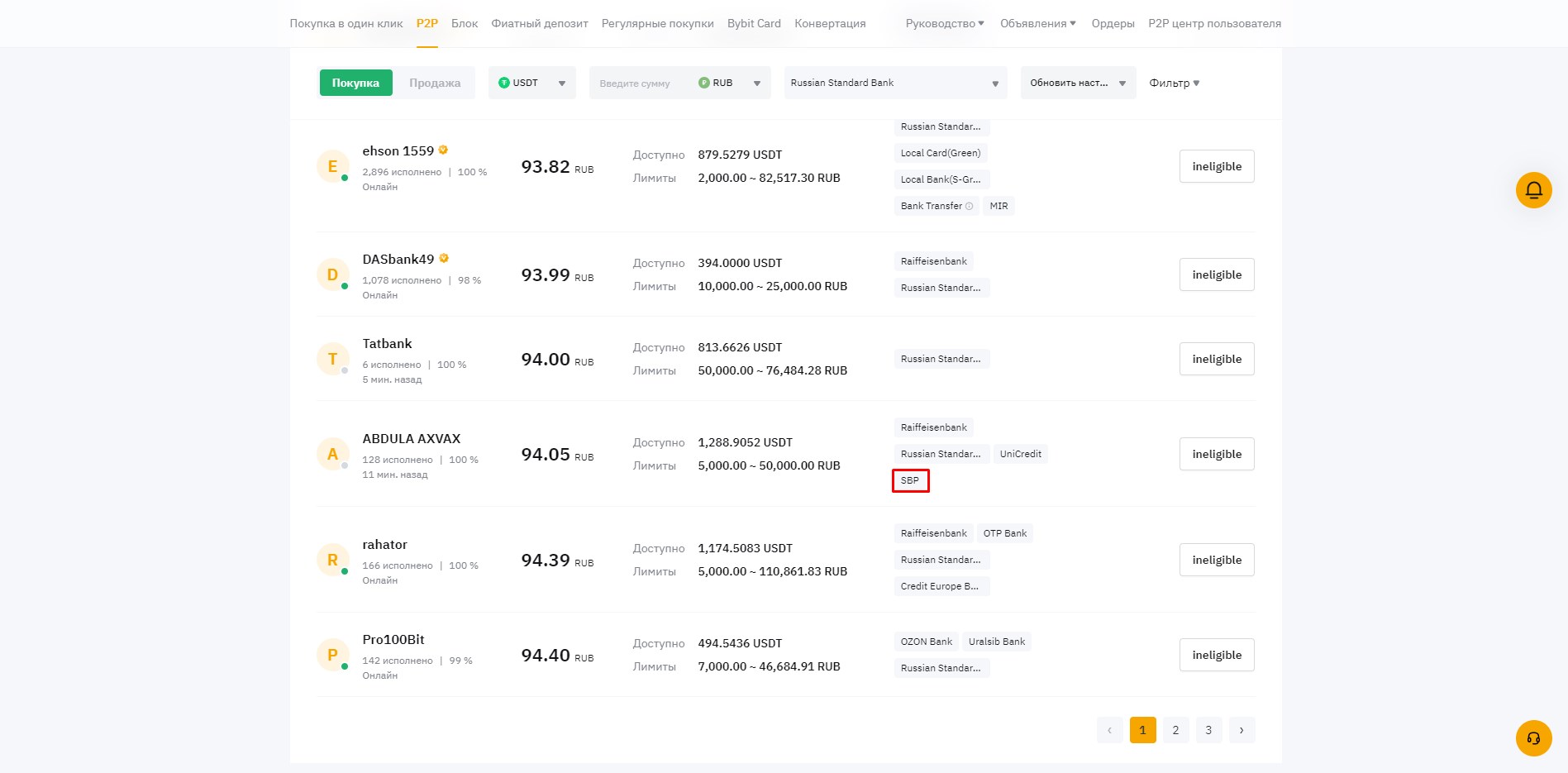Open Регулярные покупки tab
The width and height of the screenshot is (1568, 773).
pos(658,23)
